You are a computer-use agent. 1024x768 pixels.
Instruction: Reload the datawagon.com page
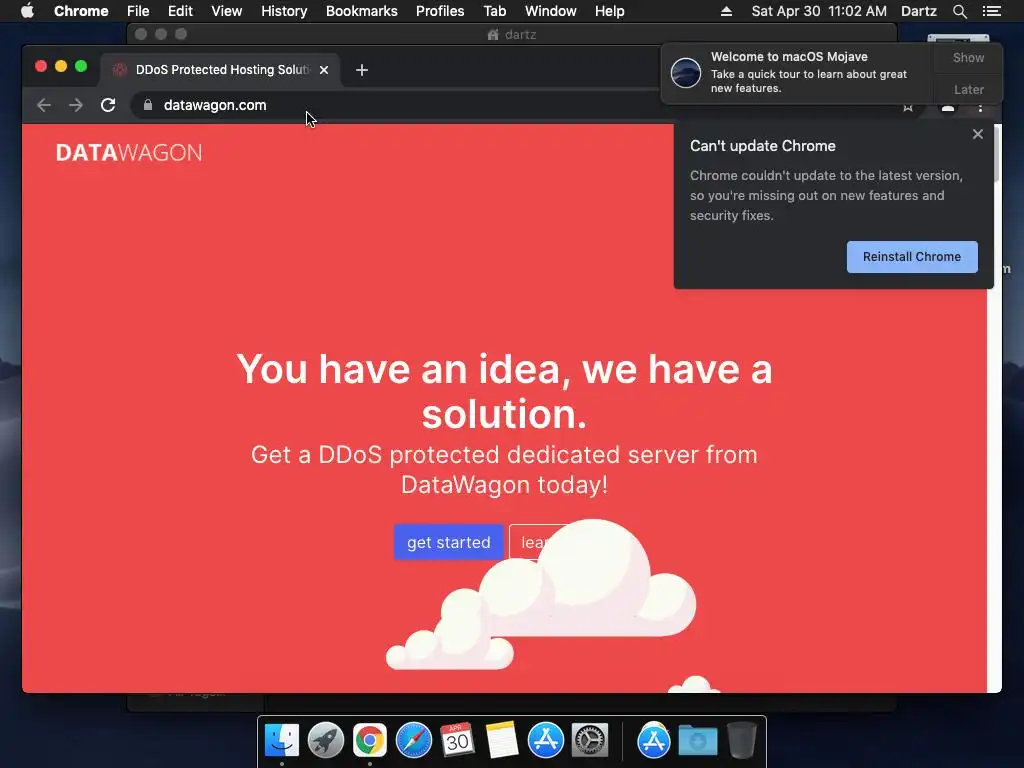108,105
